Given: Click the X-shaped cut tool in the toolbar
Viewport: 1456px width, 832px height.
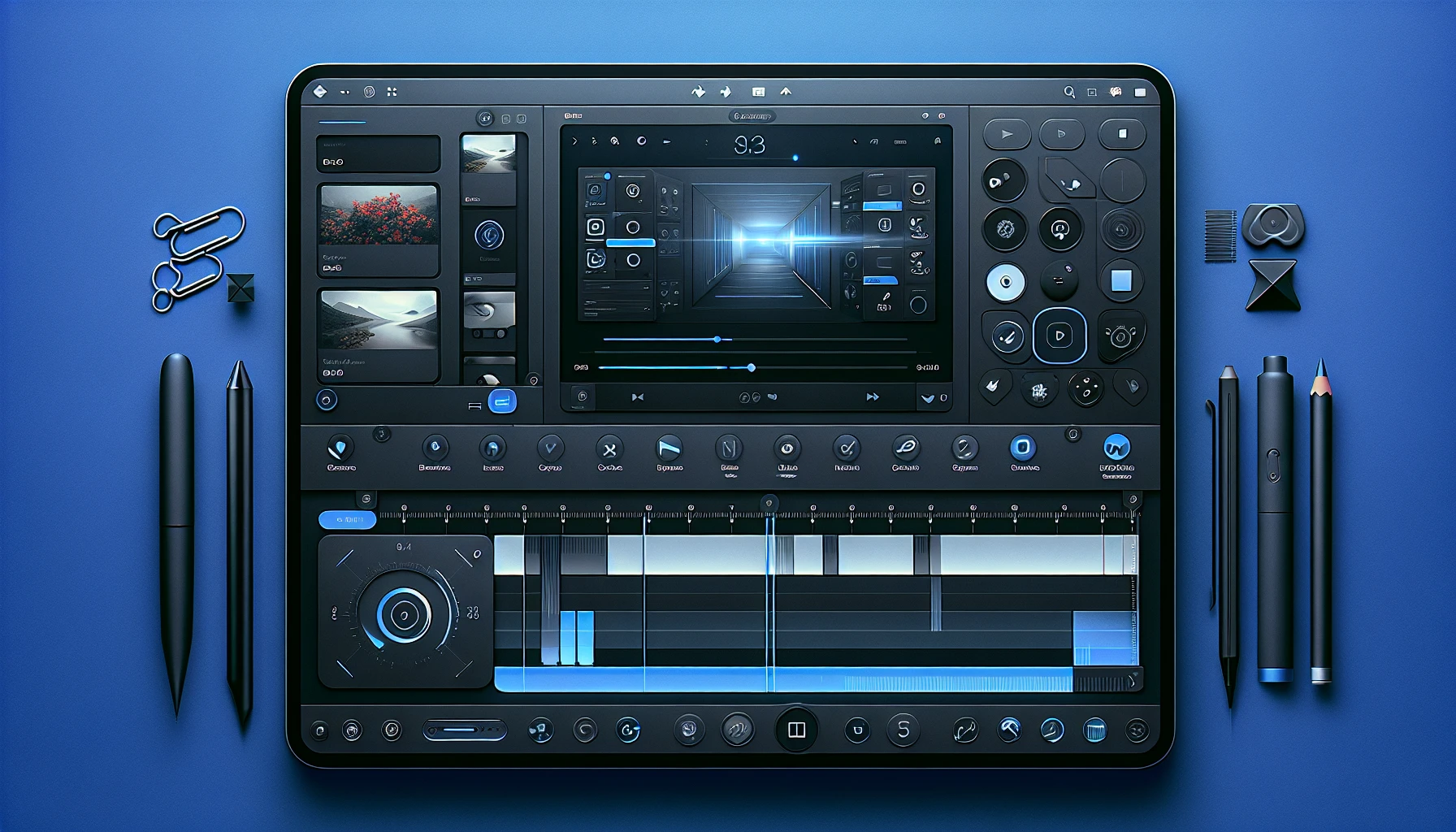Looking at the screenshot, I should (x=609, y=449).
